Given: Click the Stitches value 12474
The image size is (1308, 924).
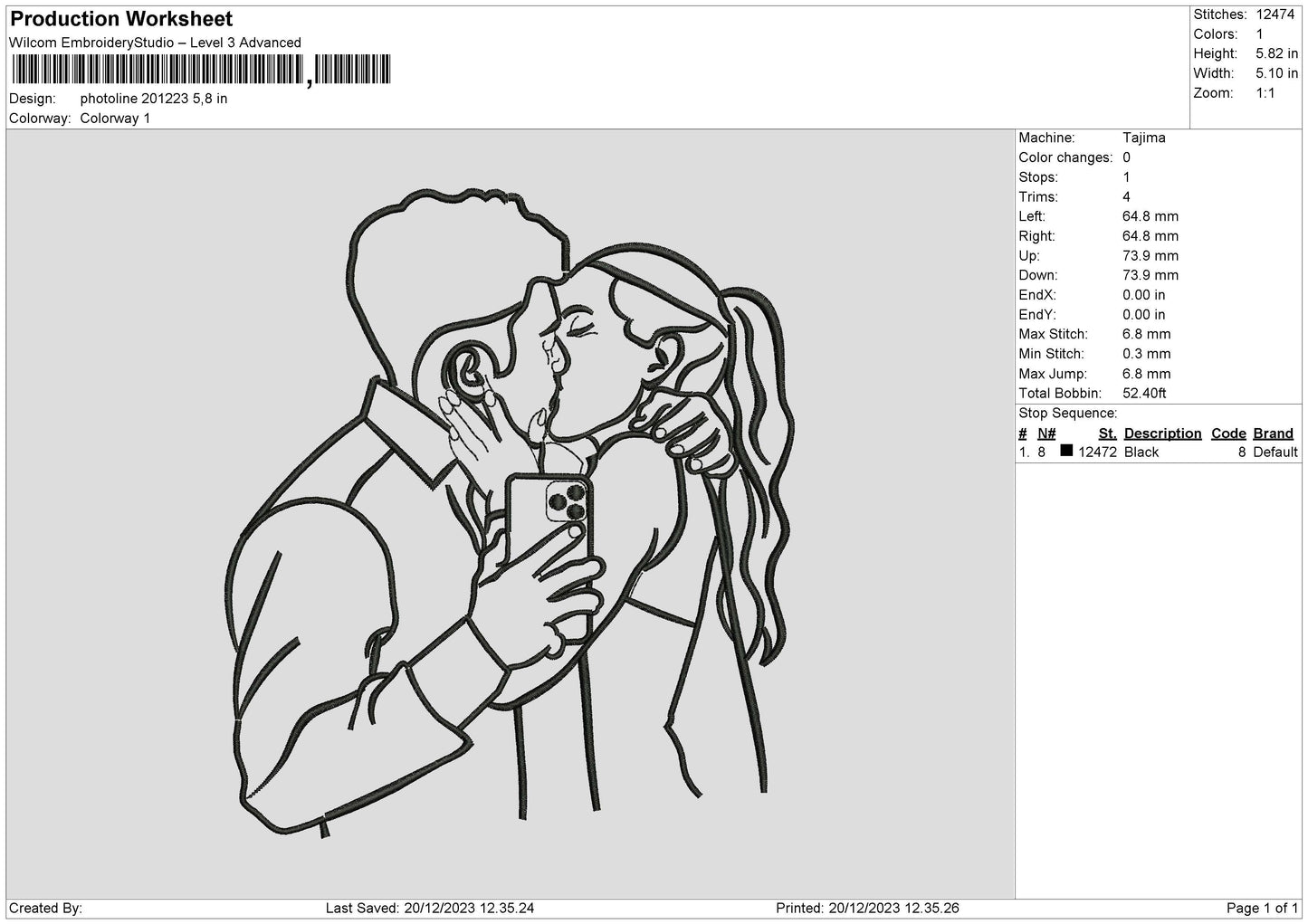Looking at the screenshot, I should tap(1276, 14).
